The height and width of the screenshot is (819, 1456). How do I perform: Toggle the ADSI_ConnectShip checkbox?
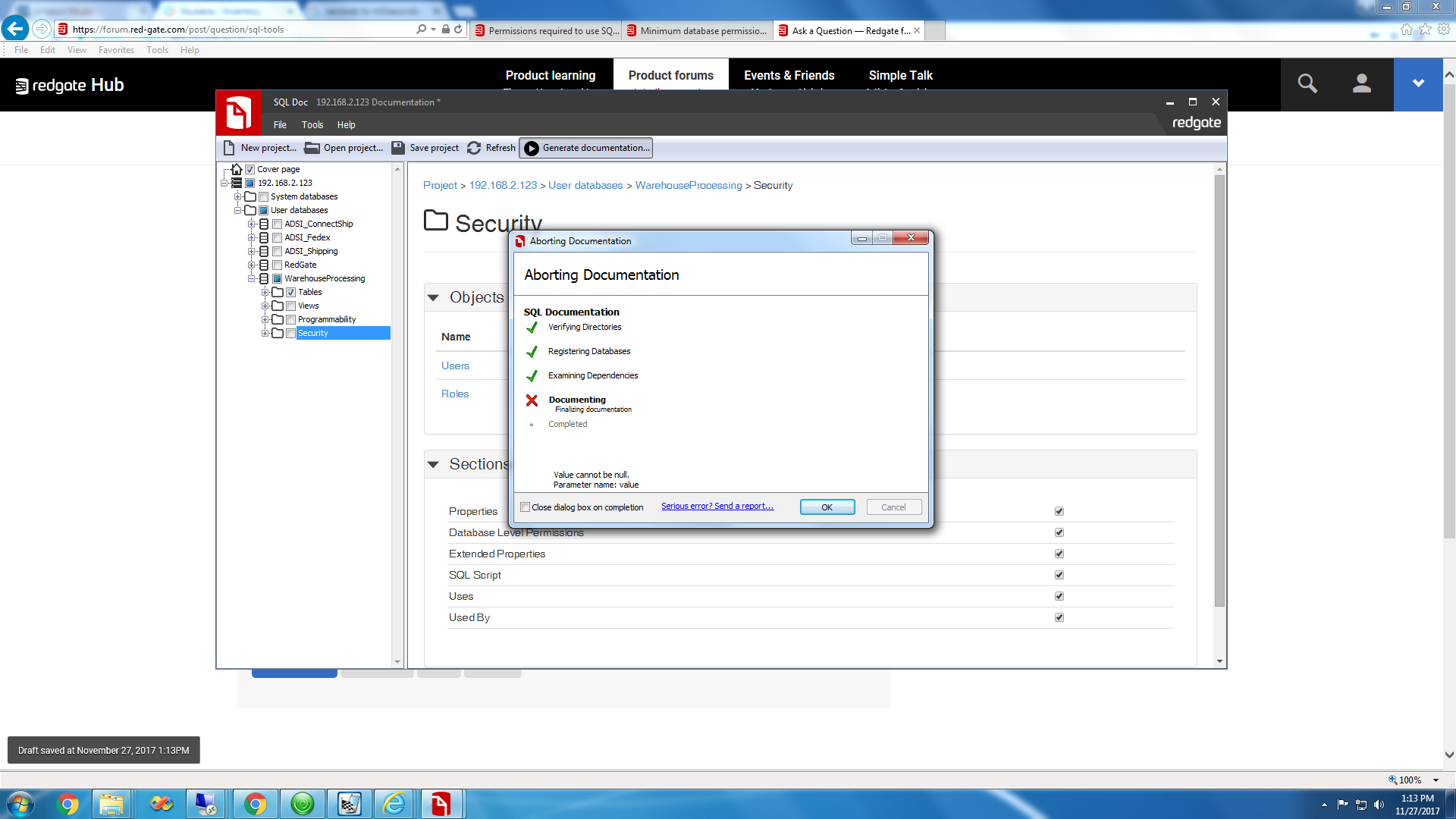tap(277, 224)
